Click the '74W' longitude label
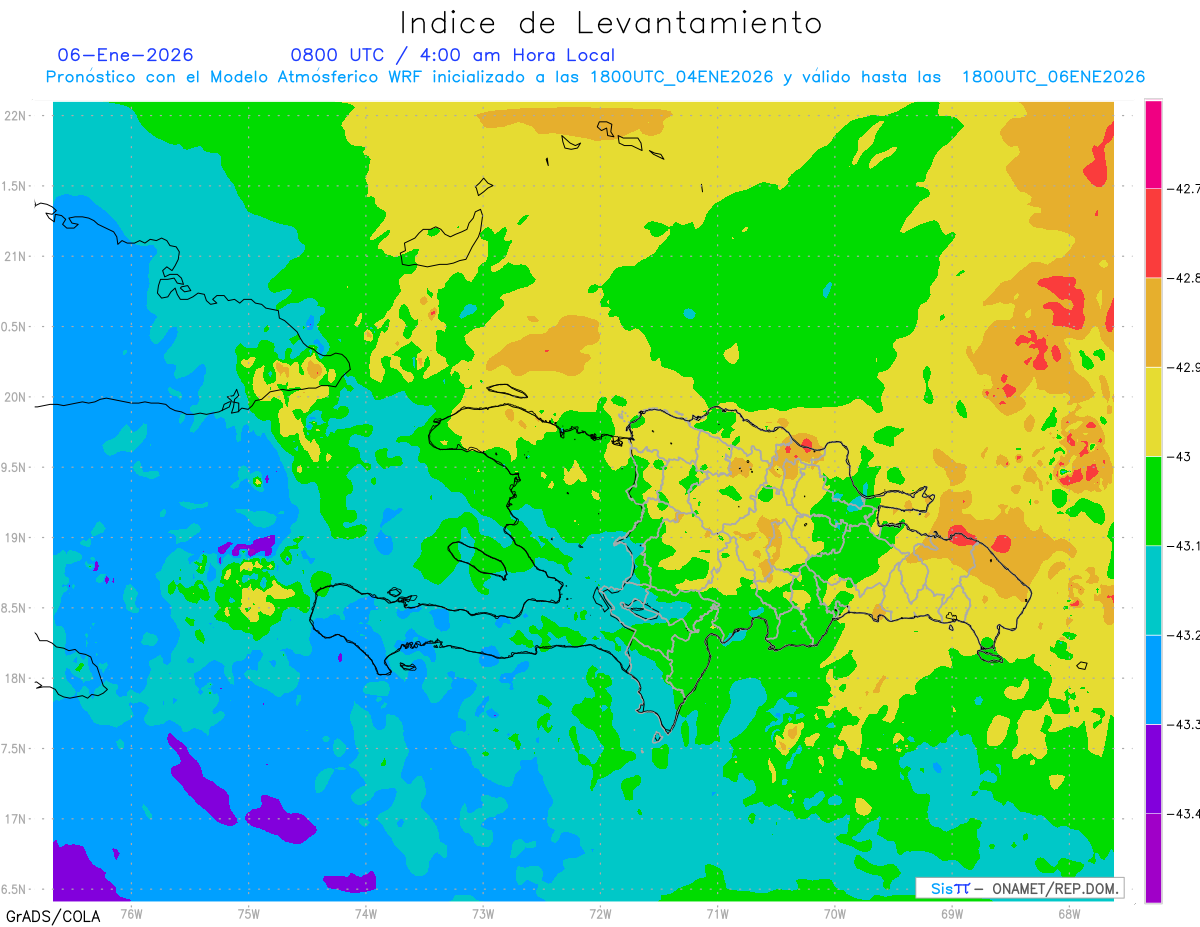The width and height of the screenshot is (1200, 927). pos(366,914)
